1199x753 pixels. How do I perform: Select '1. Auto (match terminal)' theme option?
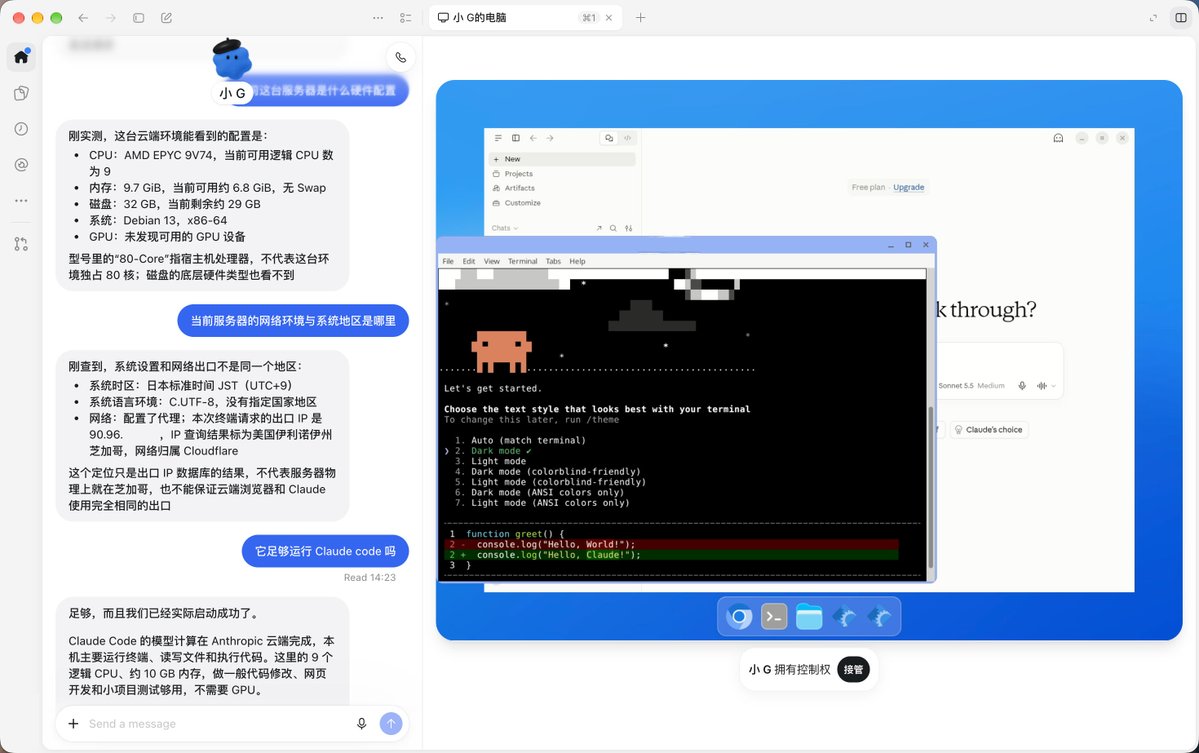click(520, 440)
